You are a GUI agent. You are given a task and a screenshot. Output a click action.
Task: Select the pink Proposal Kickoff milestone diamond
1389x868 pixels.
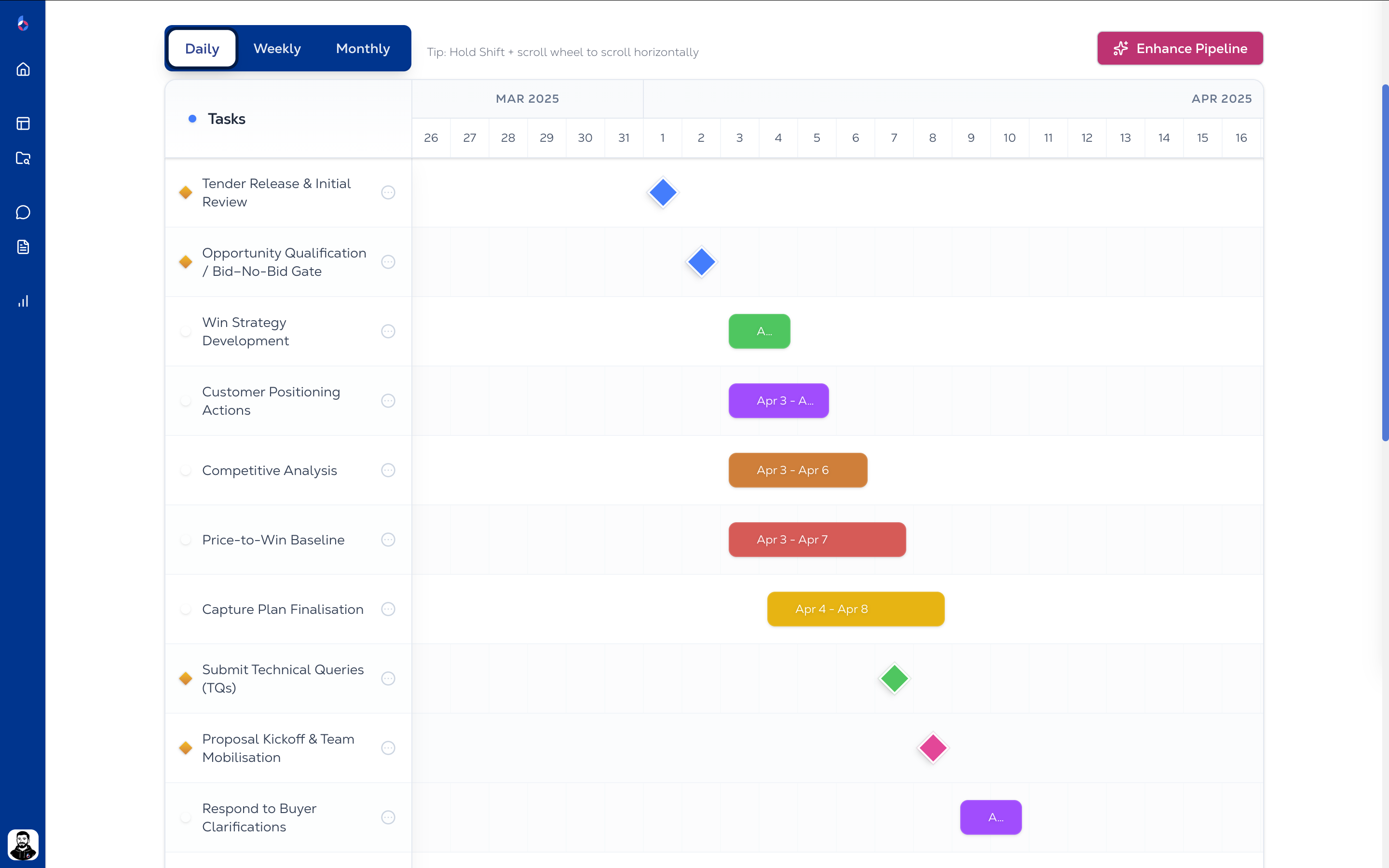932,748
